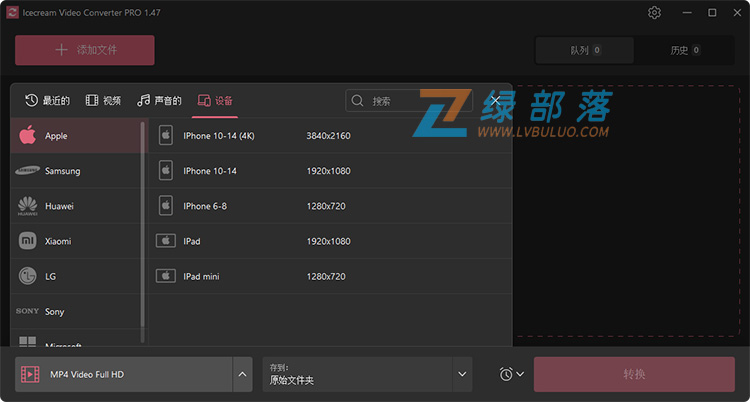
Task: Open the MP4 Video Full HD format selector
Action: point(124,374)
